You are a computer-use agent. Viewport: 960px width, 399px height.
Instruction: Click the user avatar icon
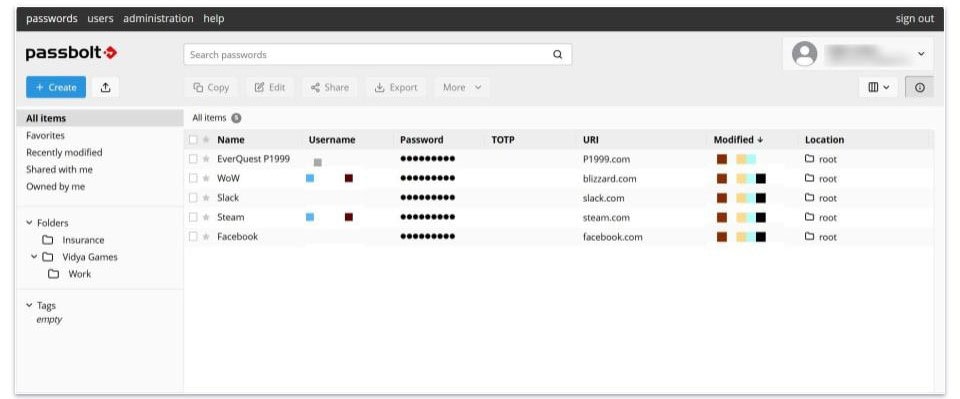[x=804, y=54]
